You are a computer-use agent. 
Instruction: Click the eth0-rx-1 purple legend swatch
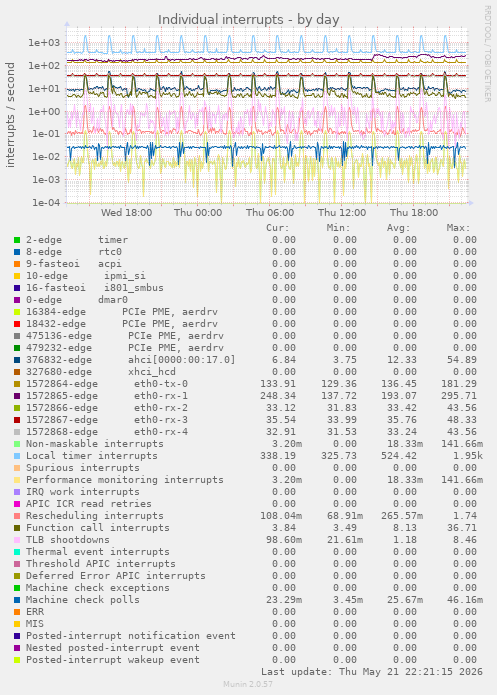click(17, 396)
